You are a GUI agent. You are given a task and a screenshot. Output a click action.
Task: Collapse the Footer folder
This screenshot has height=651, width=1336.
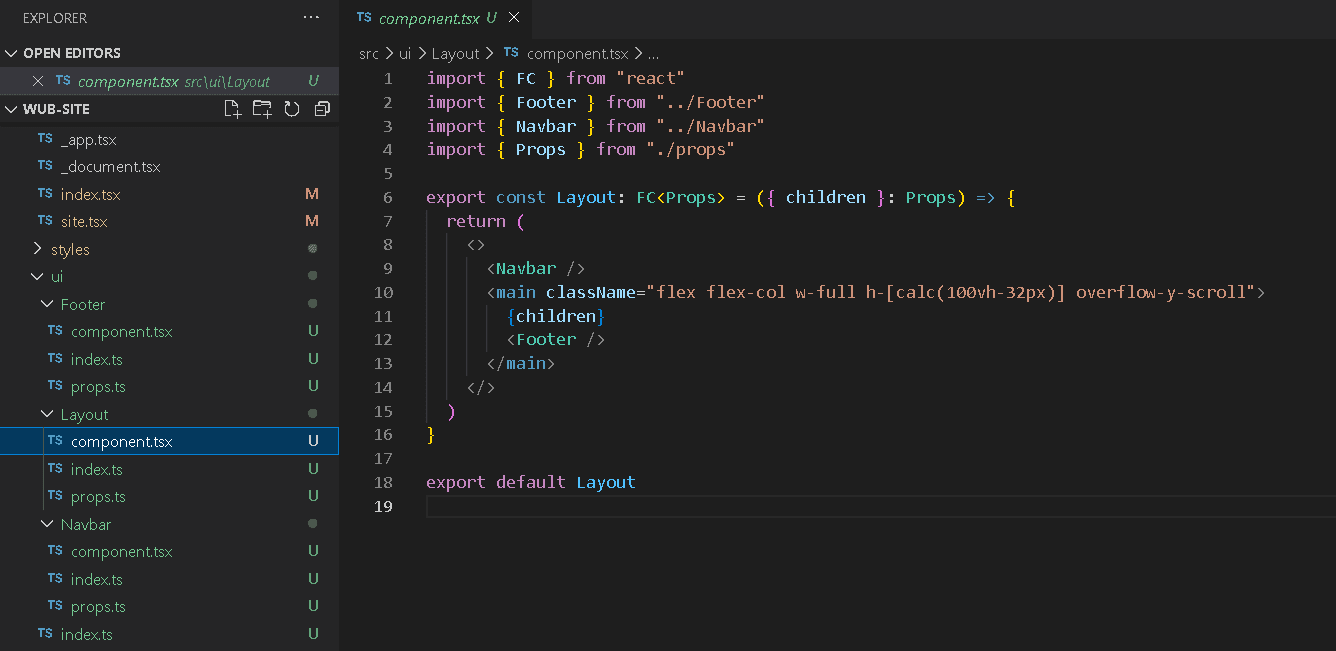[x=82, y=304]
